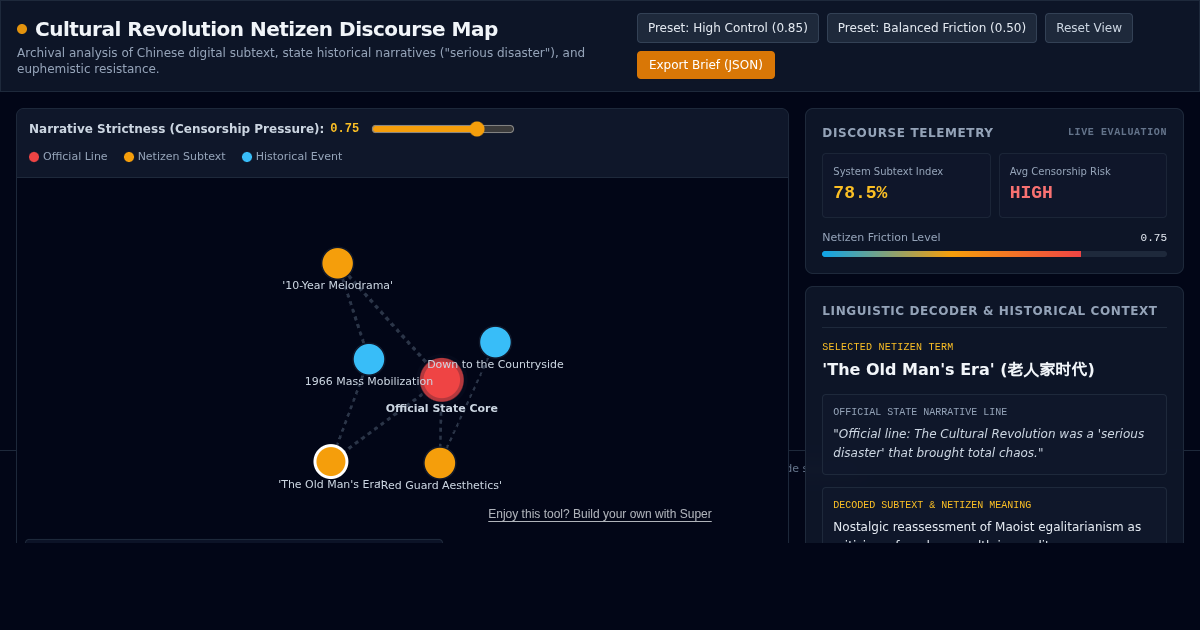This screenshot has height=630, width=1200.
Task: Click the System Subtext Index 78.5% value
Action: (860, 193)
